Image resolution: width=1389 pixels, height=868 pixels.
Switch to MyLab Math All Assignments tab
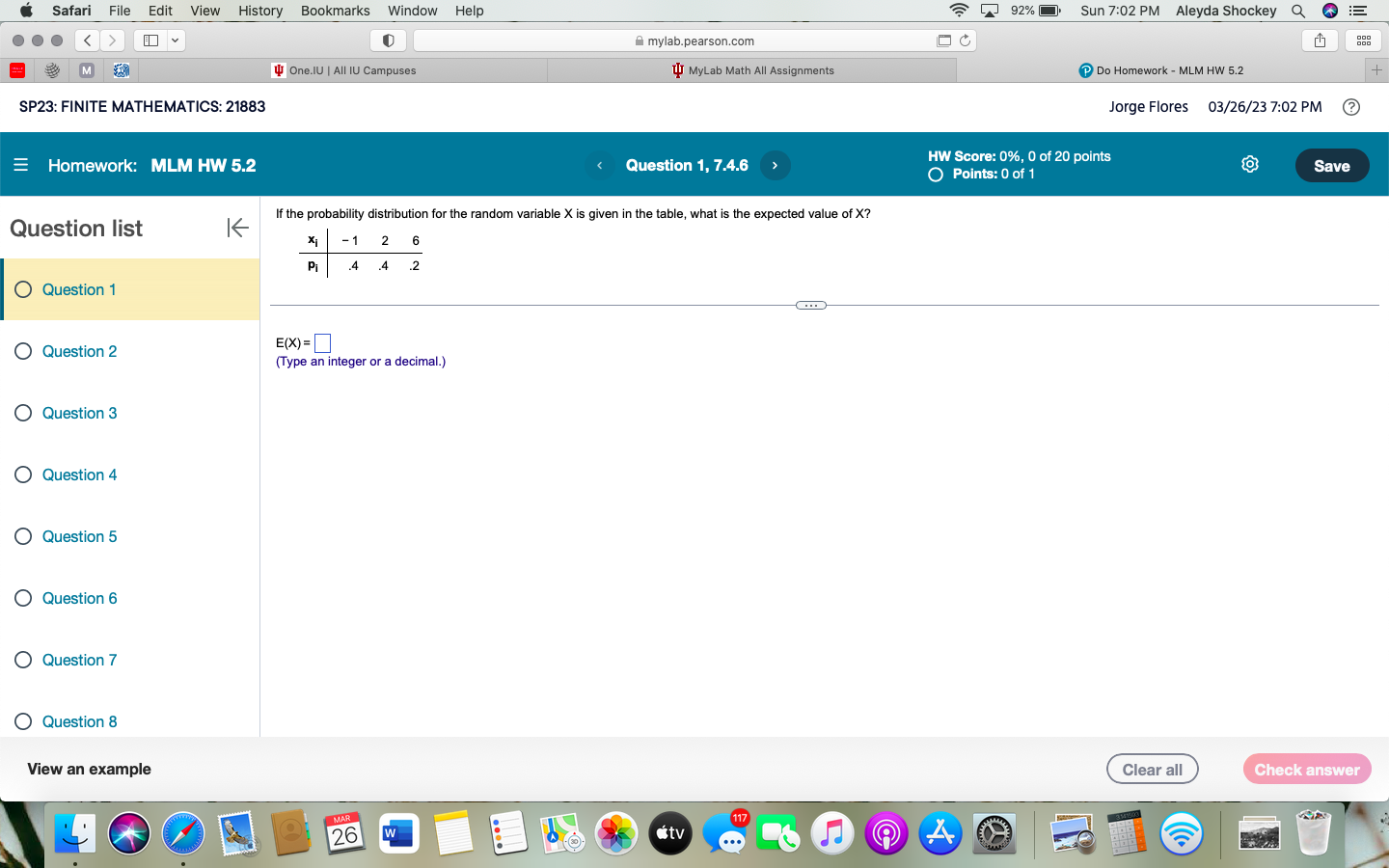[x=752, y=70]
